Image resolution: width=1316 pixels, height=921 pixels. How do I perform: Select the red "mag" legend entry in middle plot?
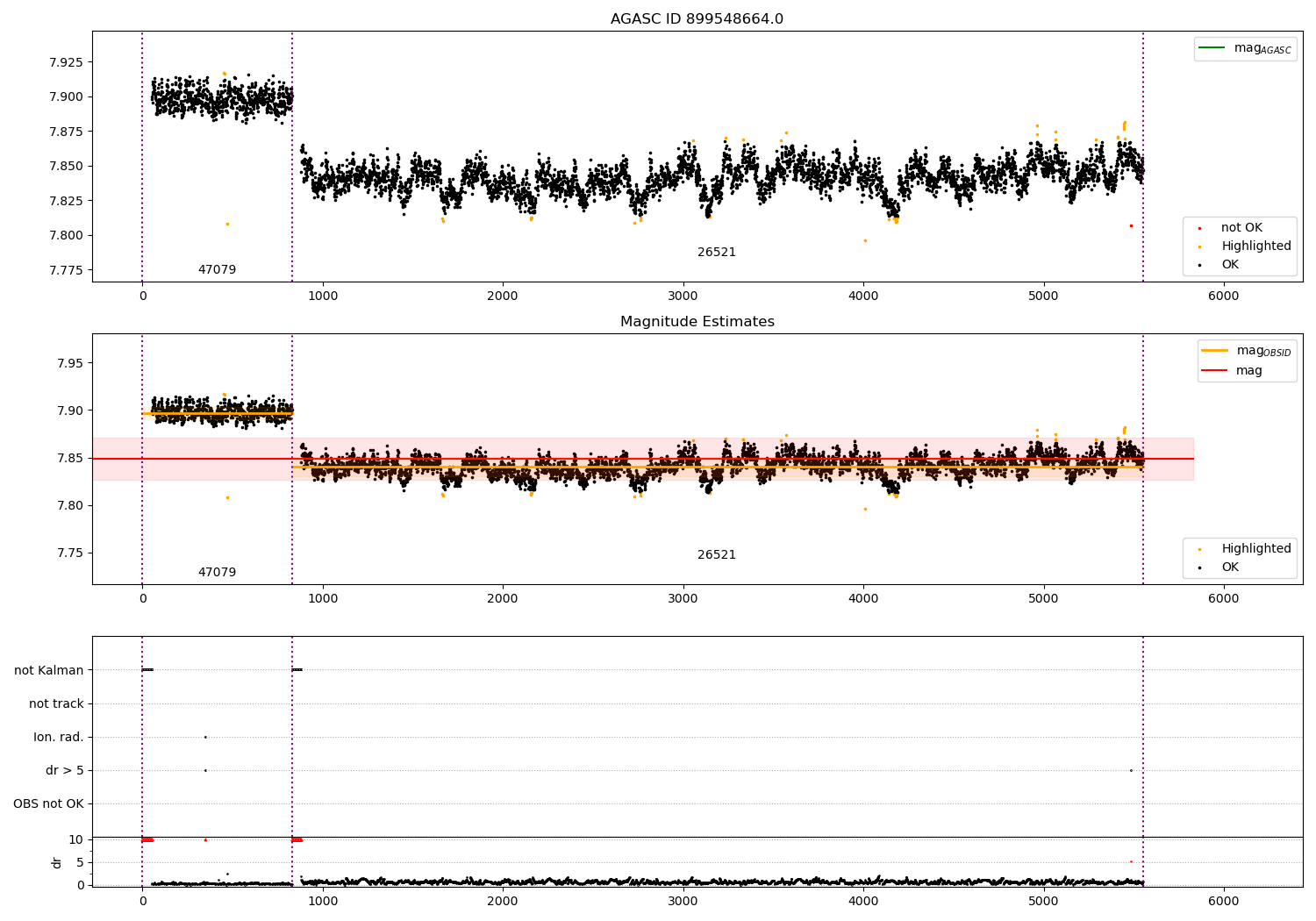1232,370
